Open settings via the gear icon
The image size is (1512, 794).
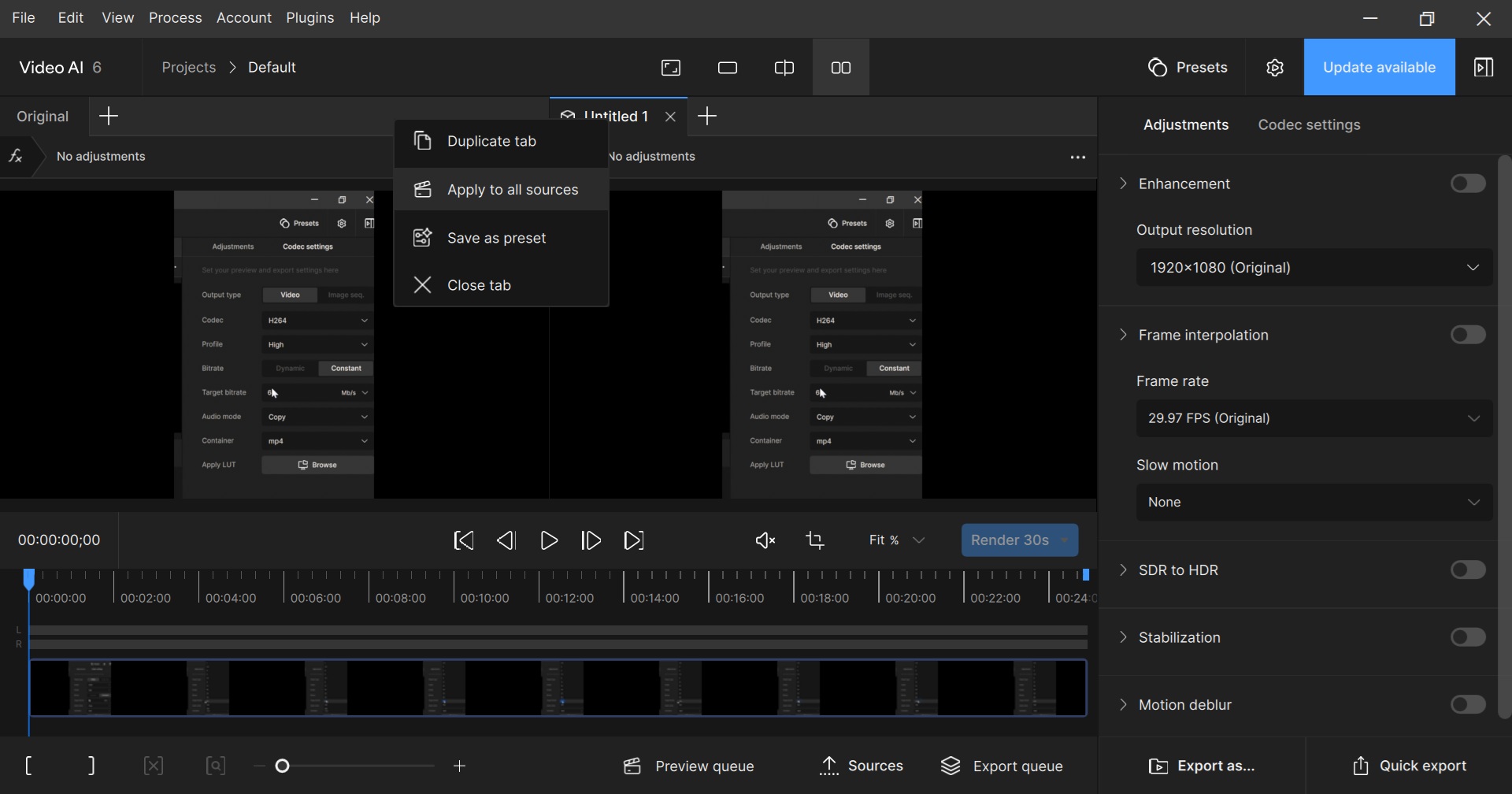pyautogui.click(x=1275, y=68)
